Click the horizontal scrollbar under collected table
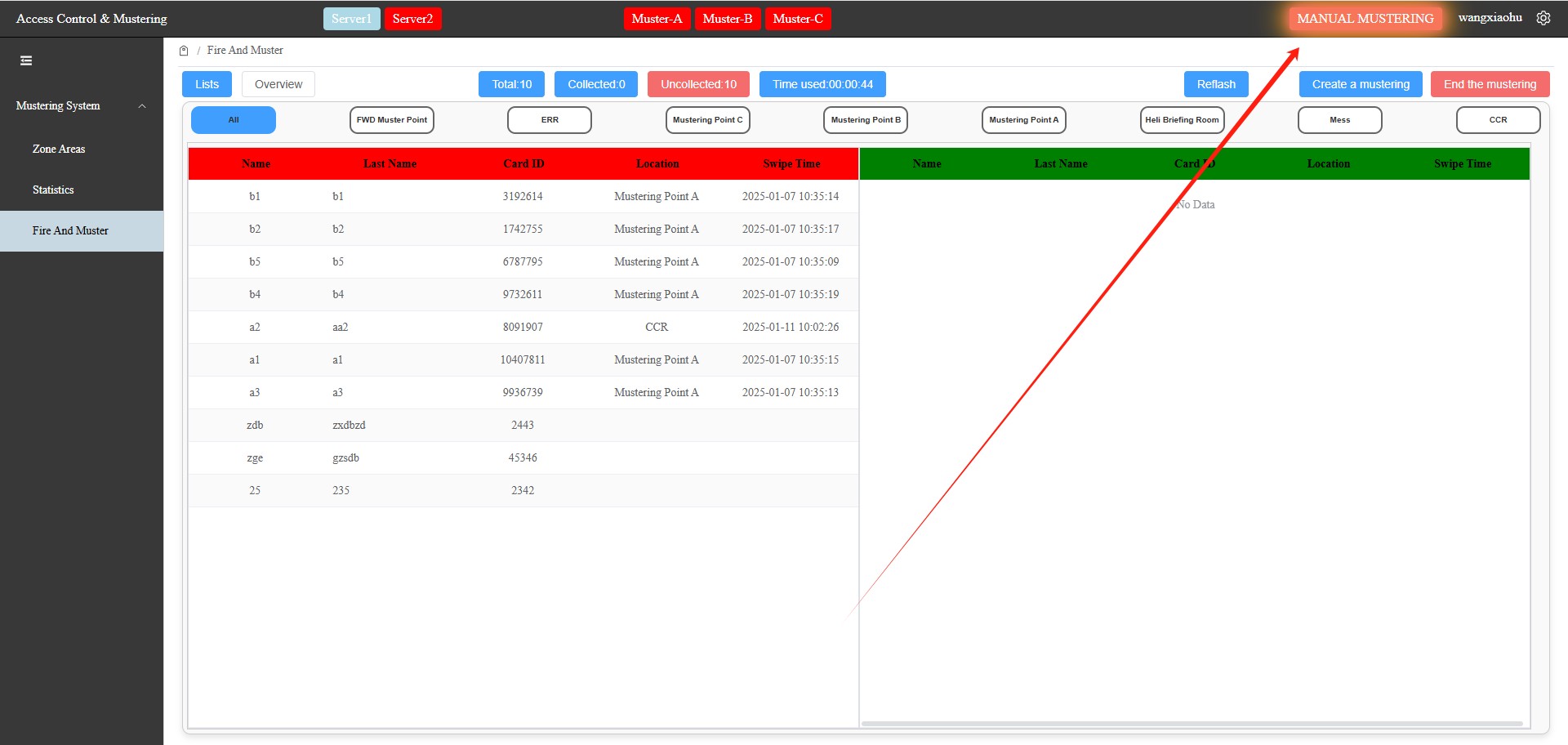This screenshot has height=745, width=1568. click(1192, 724)
